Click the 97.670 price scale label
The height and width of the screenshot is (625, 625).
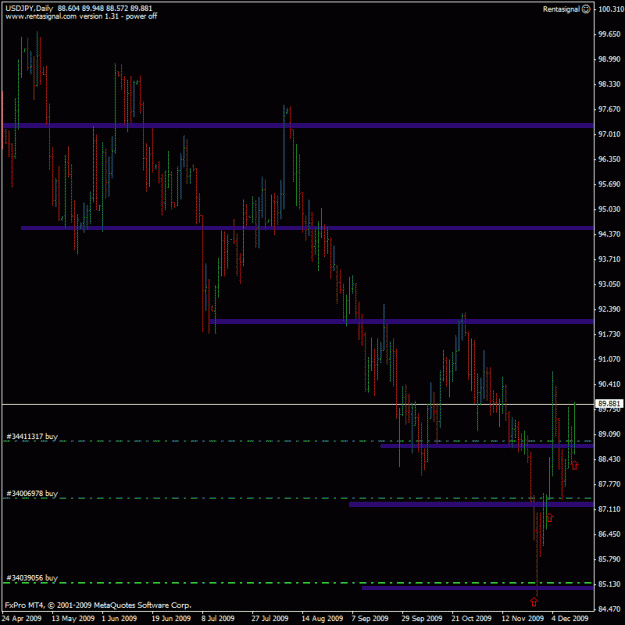point(610,109)
